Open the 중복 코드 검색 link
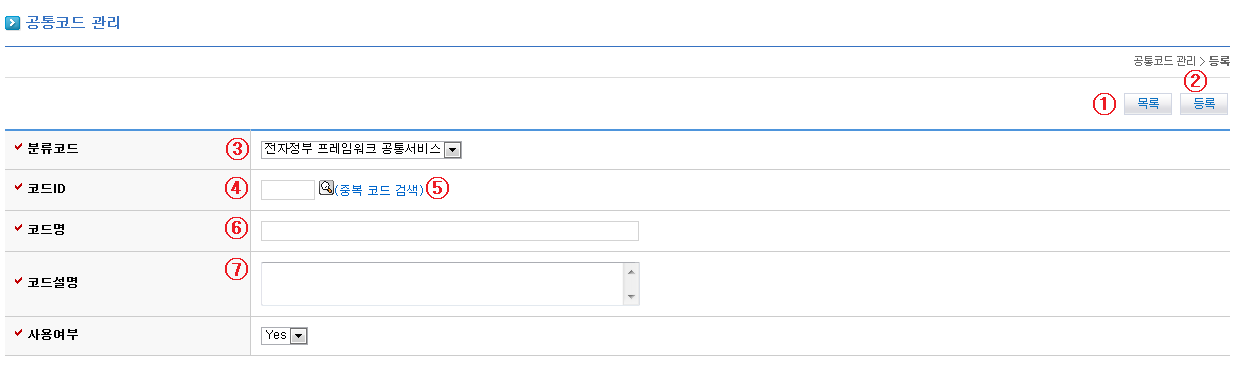 [379, 189]
